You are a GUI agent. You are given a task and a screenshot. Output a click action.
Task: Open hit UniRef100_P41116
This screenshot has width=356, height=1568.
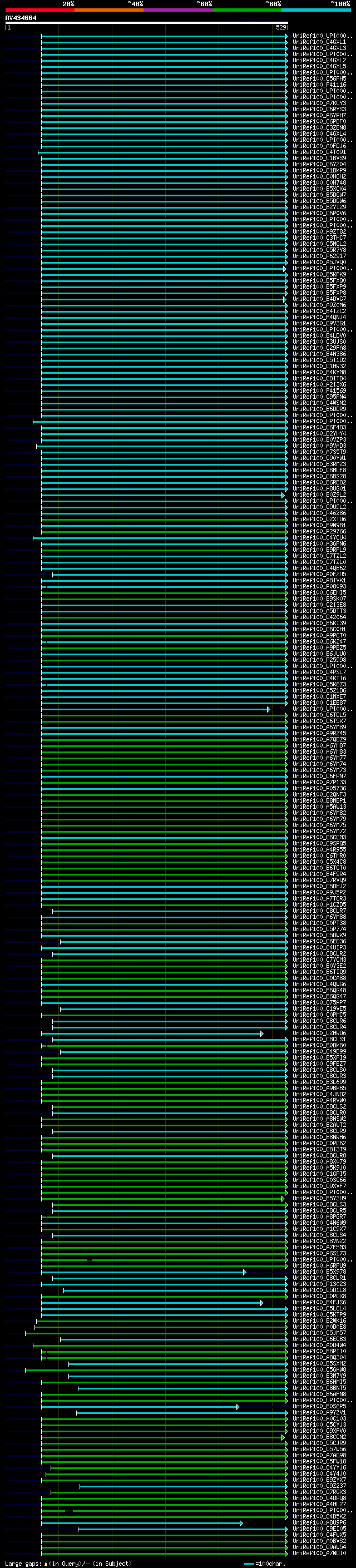[x=319, y=85]
